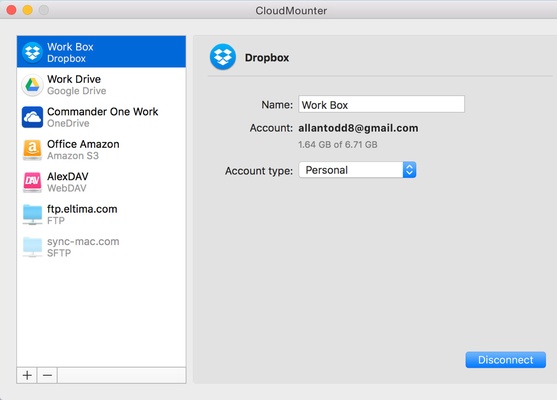Click the Dropbox heading title
The image size is (557, 400).
[x=267, y=58]
